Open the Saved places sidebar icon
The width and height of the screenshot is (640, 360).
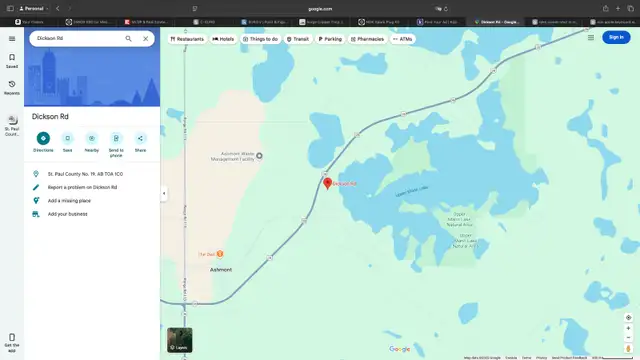[x=12, y=61]
